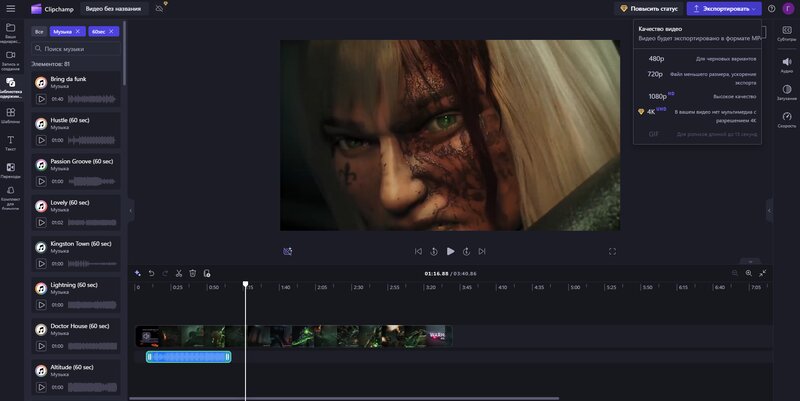Click the Повысить статус upgrade button
This screenshot has width=800, height=401.
[x=649, y=9]
